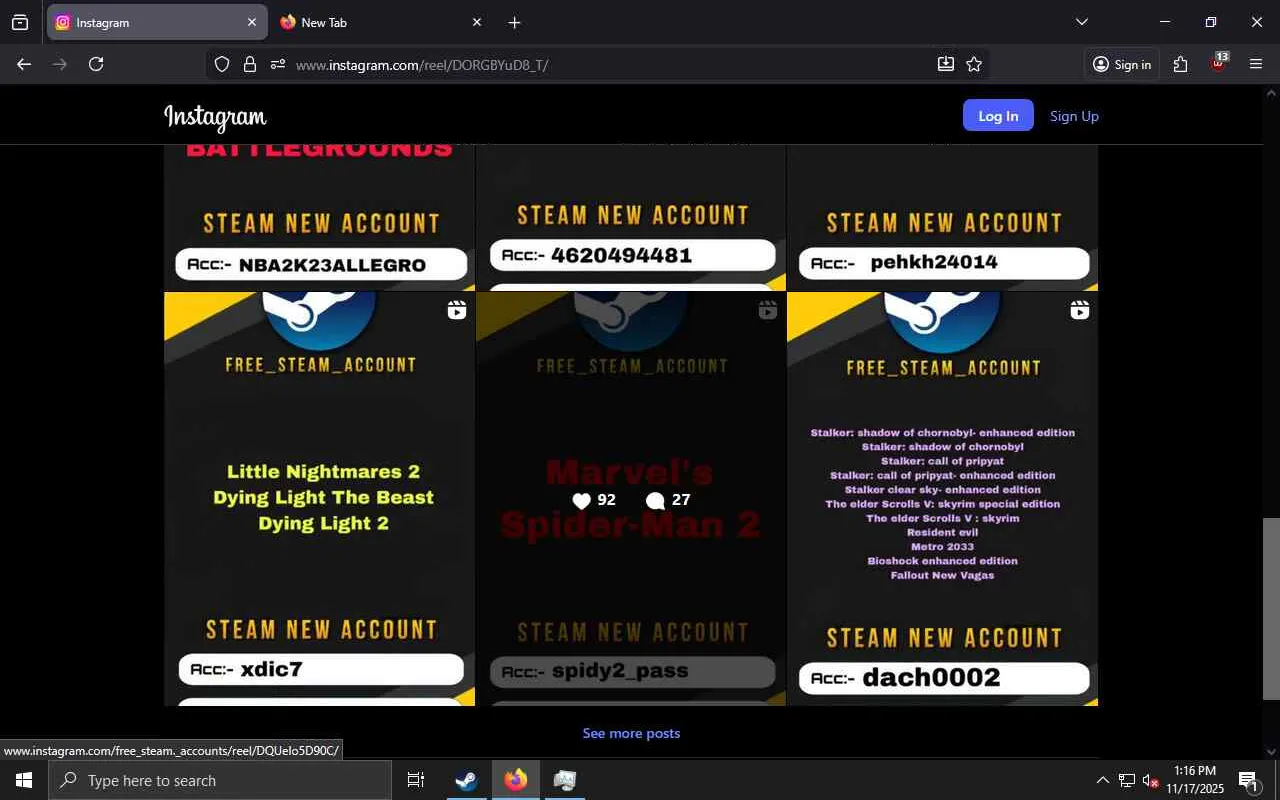This screenshot has height=800, width=1280.
Task: Close the Instagram tab
Action: [x=252, y=22]
